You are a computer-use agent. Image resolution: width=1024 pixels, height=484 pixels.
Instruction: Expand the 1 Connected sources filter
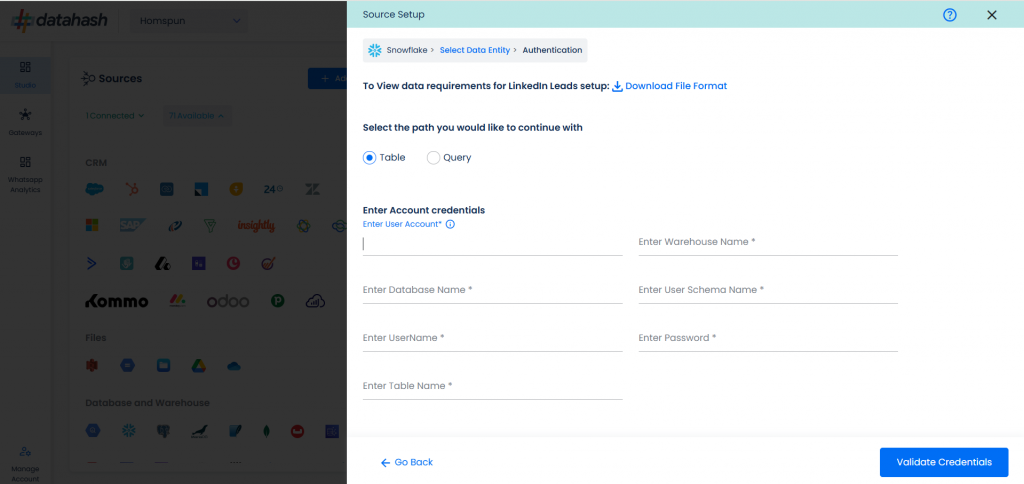(115, 116)
